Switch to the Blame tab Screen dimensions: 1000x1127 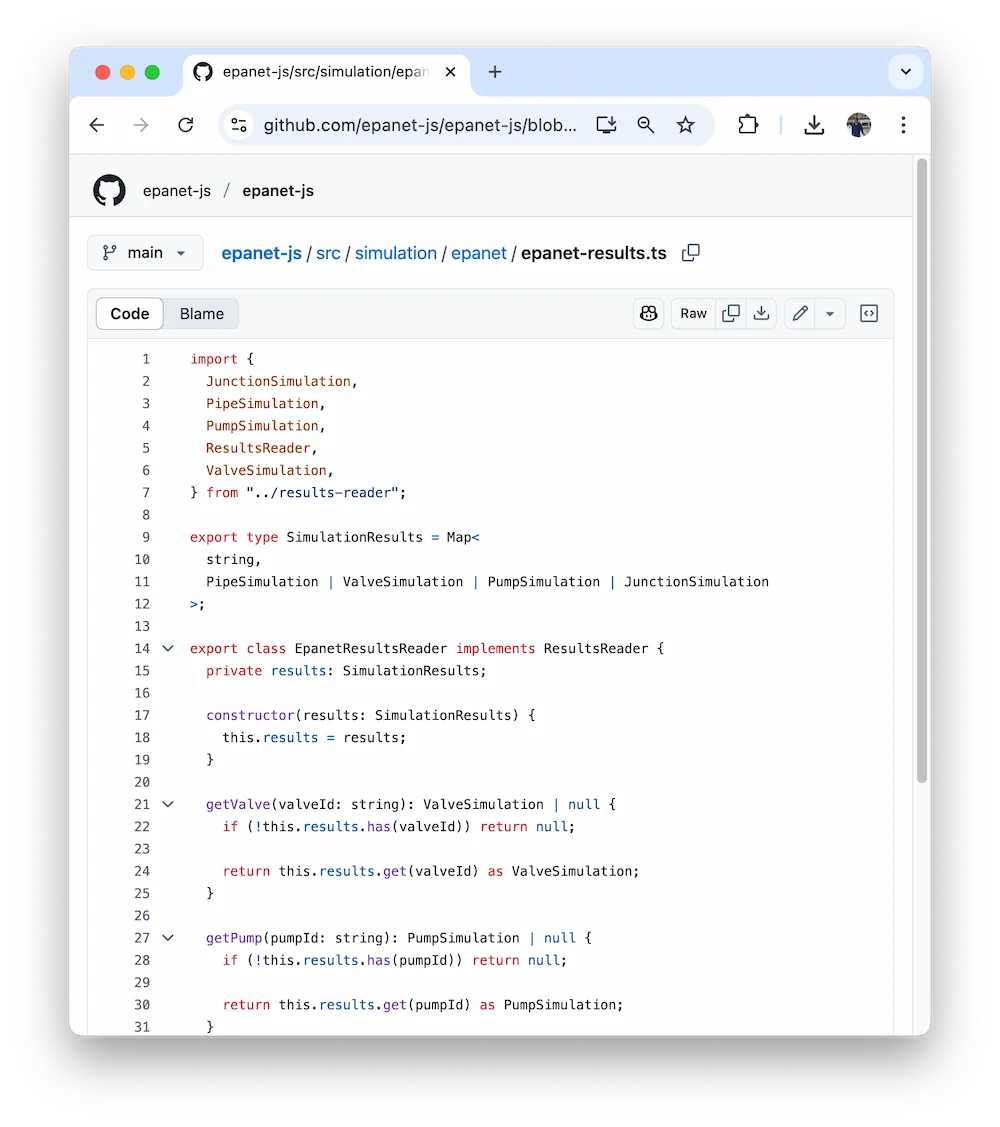pyautogui.click(x=200, y=313)
